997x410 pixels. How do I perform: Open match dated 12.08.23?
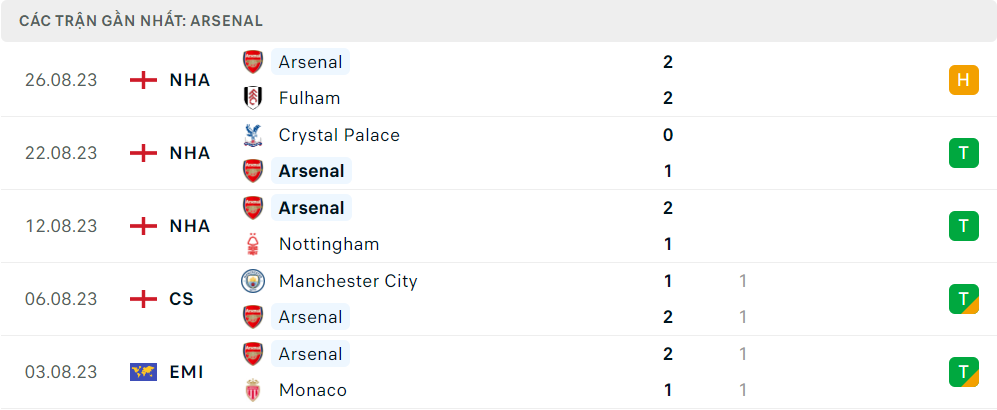(x=498, y=226)
